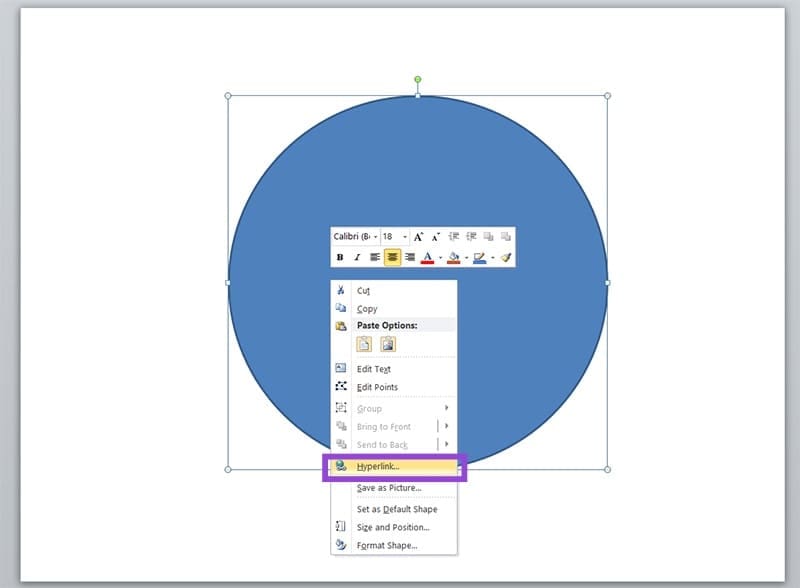
Task: Toggle bold formatting in mini toolbar
Action: tap(340, 258)
